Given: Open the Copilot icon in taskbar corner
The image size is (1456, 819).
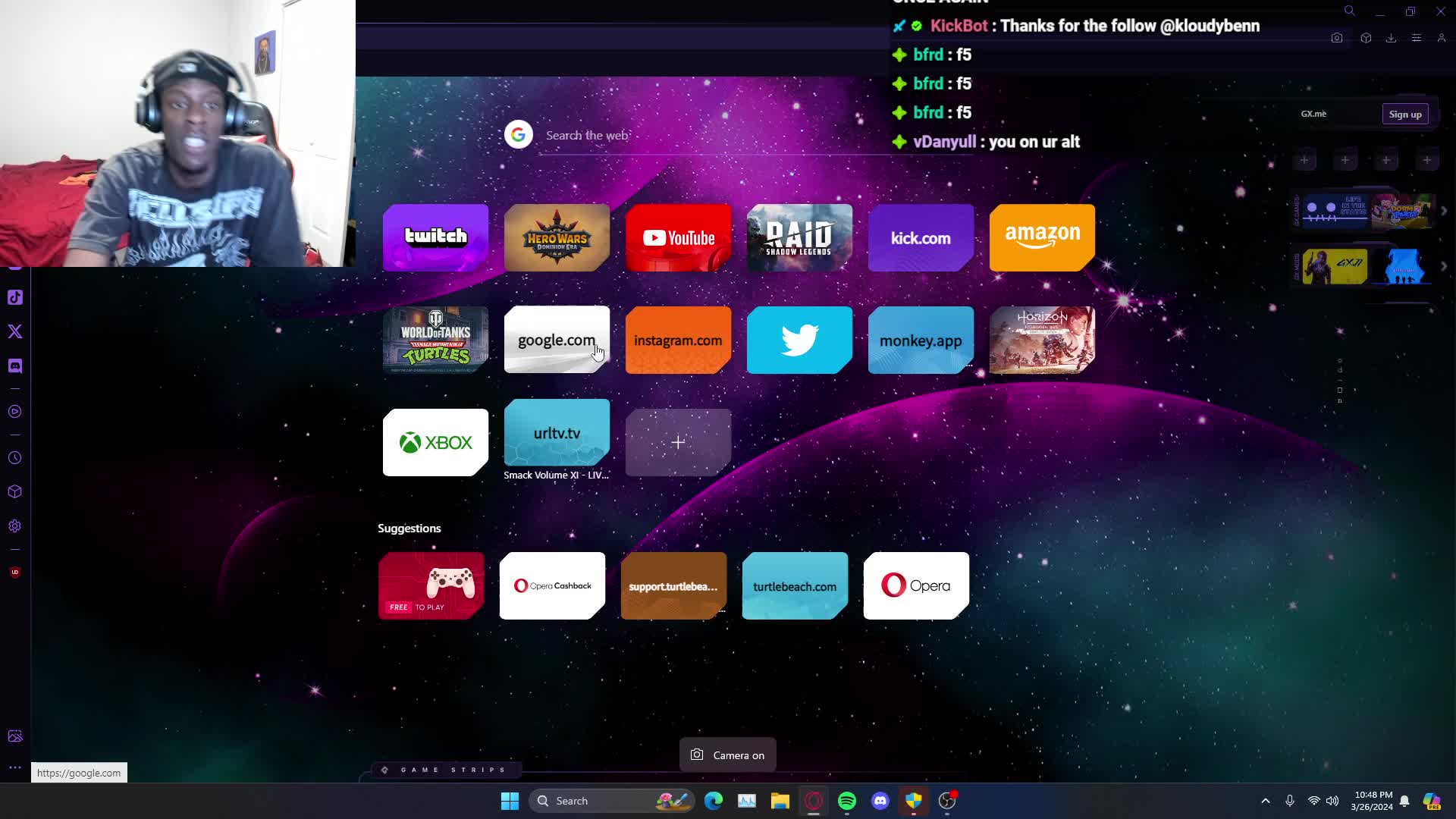Looking at the screenshot, I should pyautogui.click(x=1432, y=801).
